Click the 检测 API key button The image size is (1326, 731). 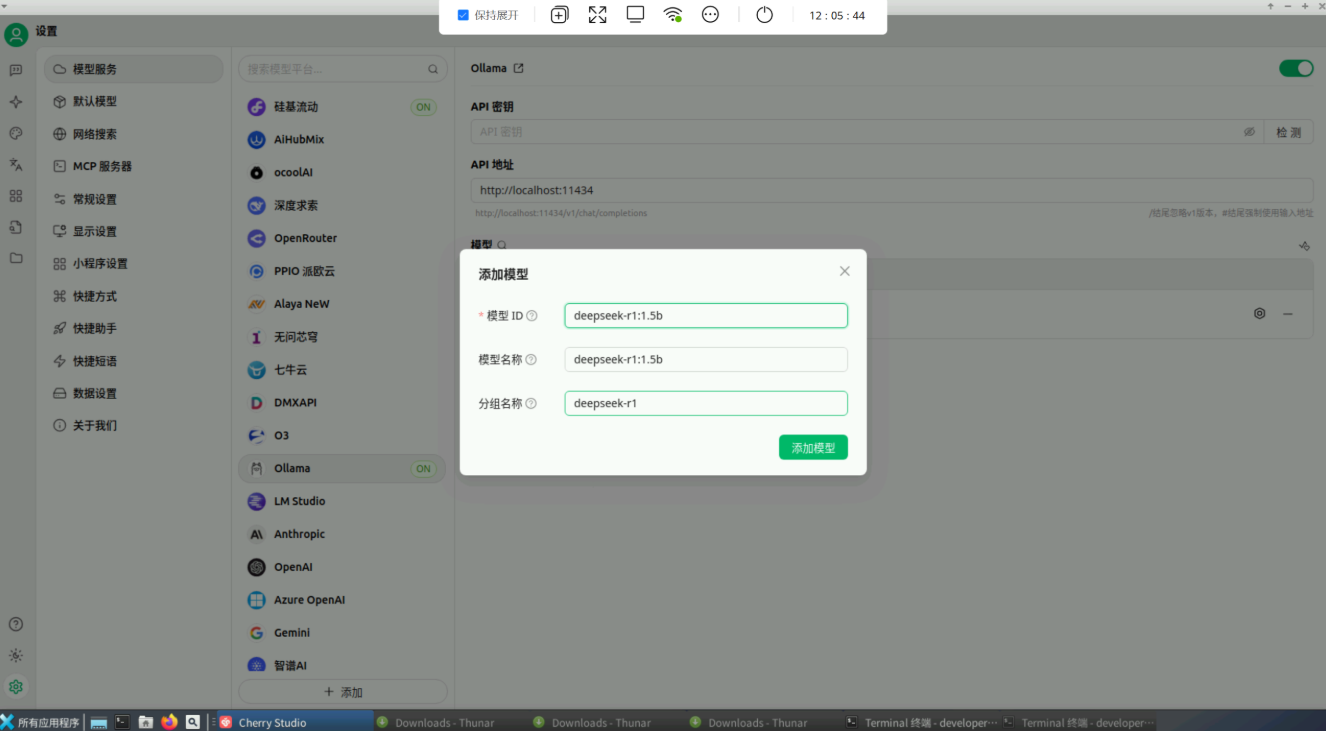[1288, 132]
